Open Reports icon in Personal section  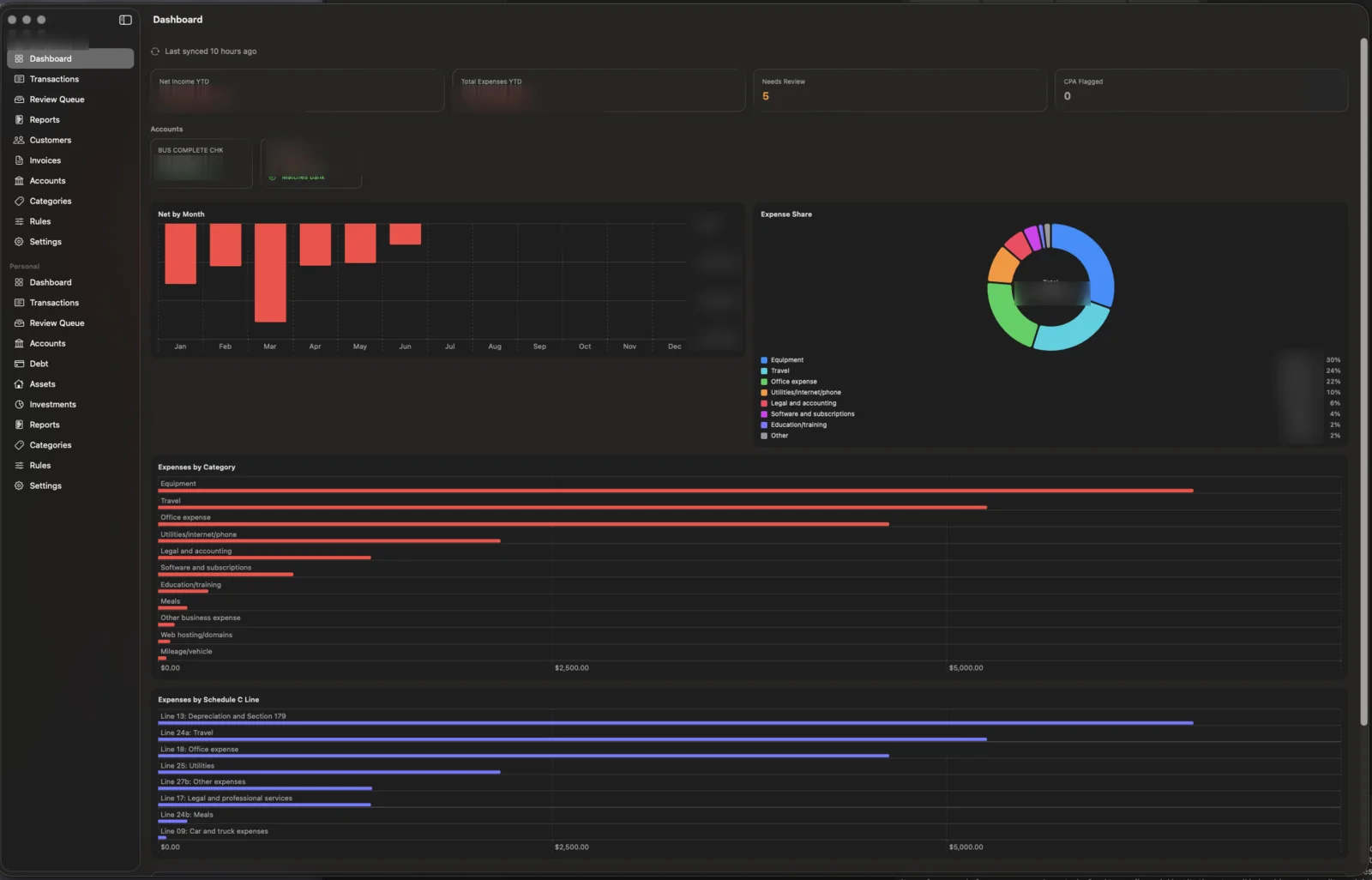(19, 425)
